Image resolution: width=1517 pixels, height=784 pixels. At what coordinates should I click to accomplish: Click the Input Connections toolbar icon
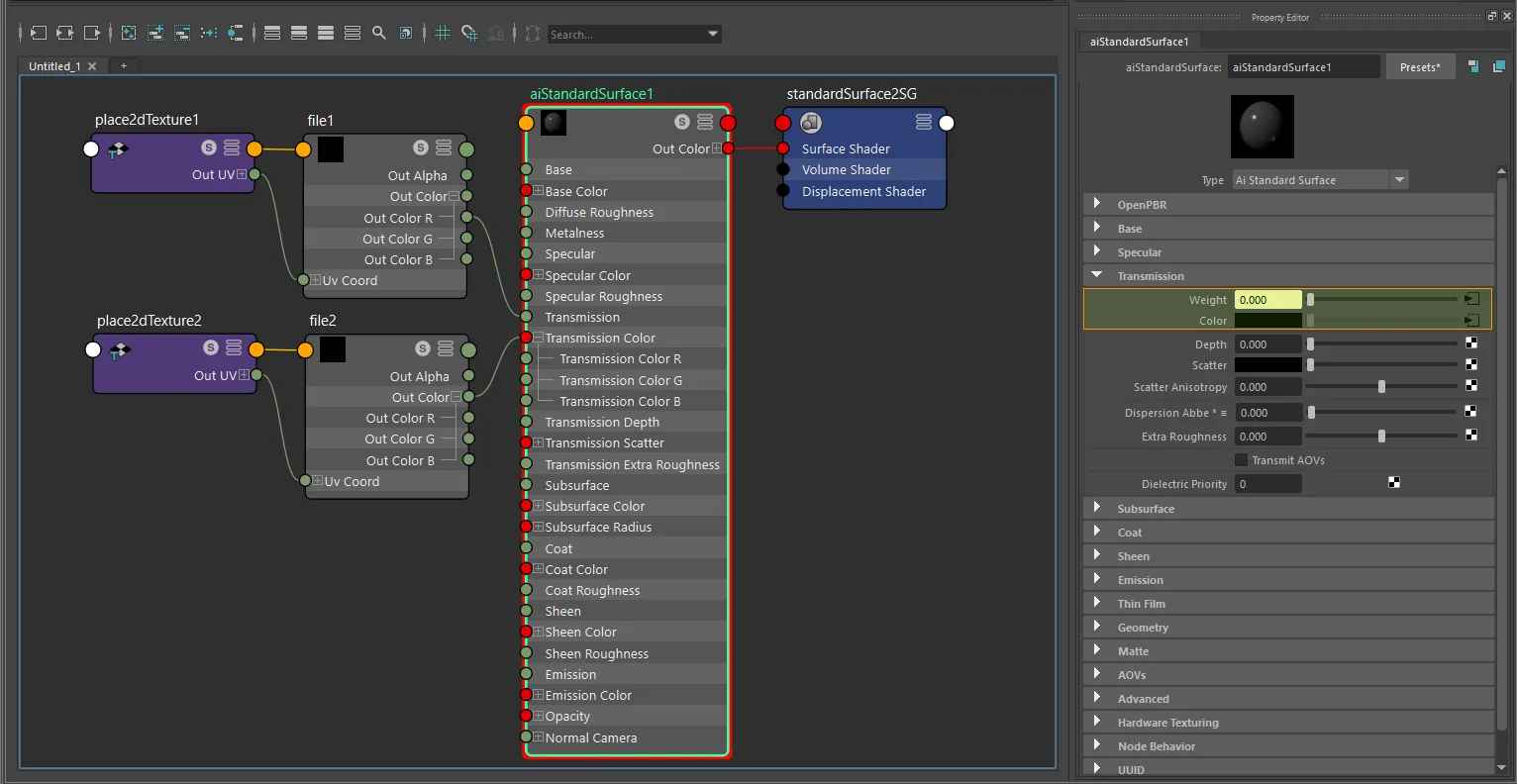[38, 33]
